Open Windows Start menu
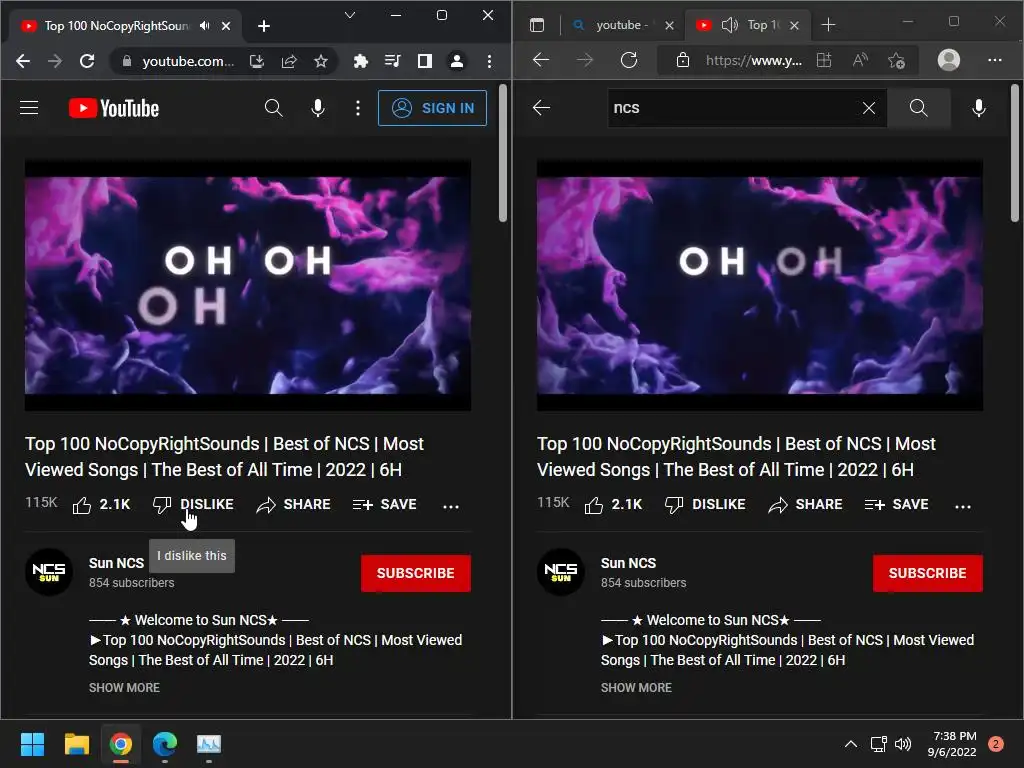 [x=32, y=744]
